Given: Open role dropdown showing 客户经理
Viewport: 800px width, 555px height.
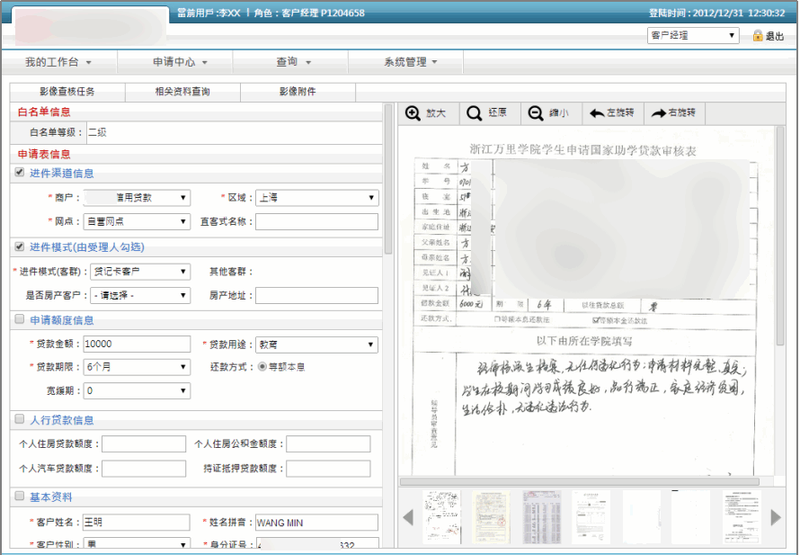Looking at the screenshot, I should (x=693, y=35).
